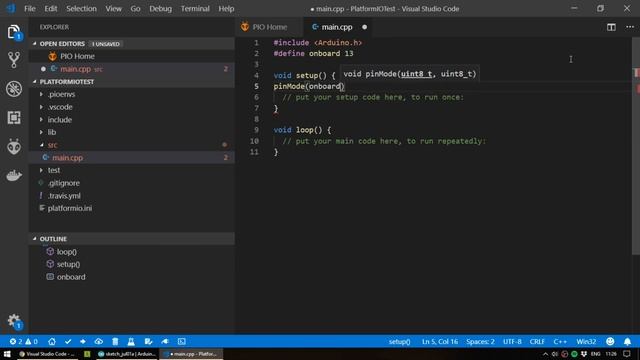This screenshot has width=640, height=360.
Task: Expand the lib folder
Action: 131,132
